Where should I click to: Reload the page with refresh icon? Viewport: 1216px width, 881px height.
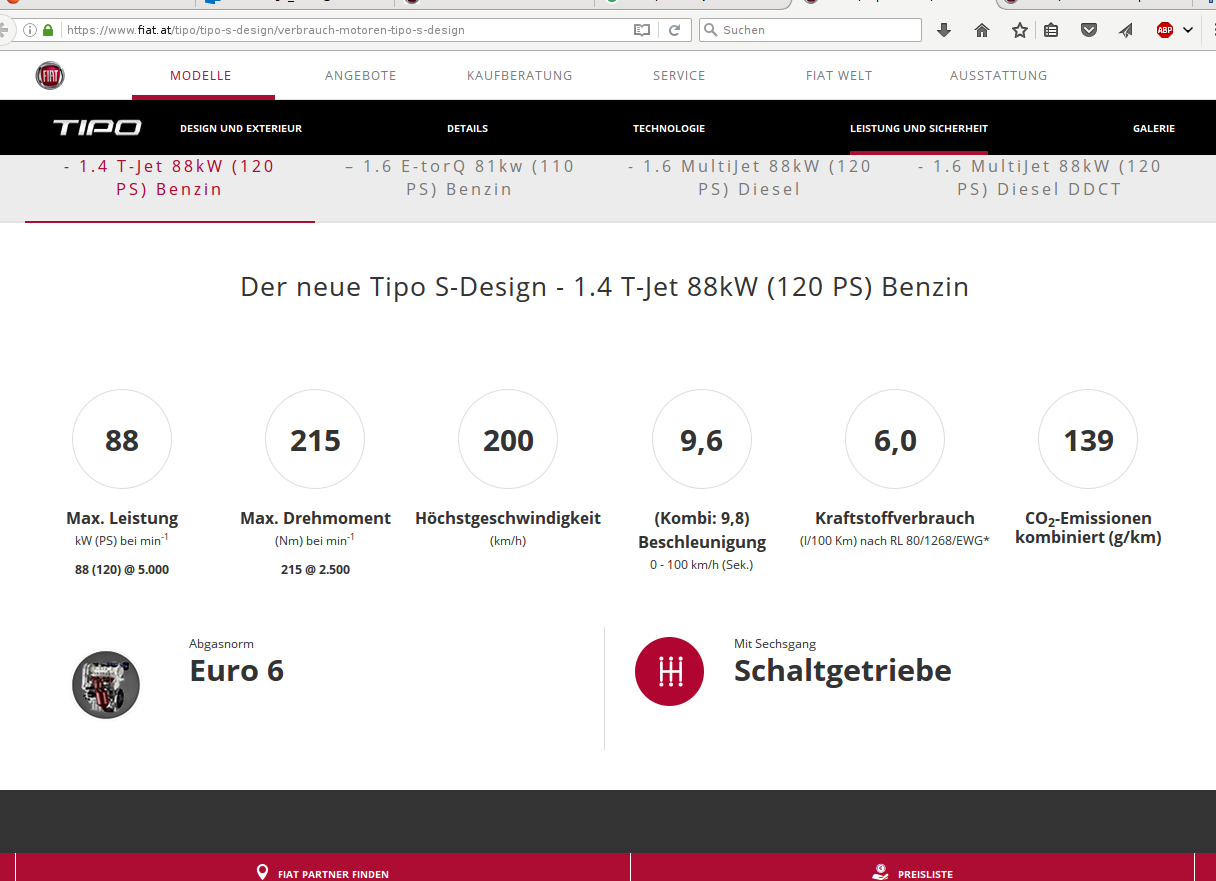(675, 30)
